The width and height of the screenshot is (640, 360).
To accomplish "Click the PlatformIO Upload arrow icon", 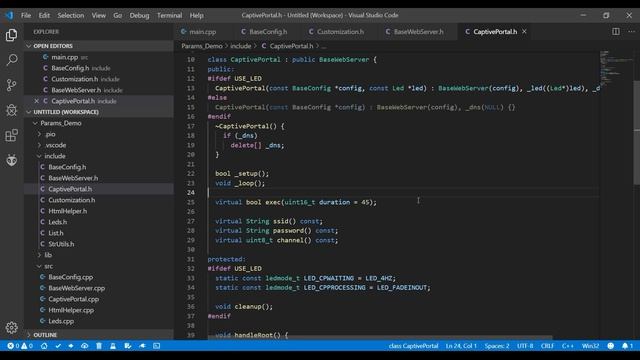I will pyautogui.click(x=71, y=346).
